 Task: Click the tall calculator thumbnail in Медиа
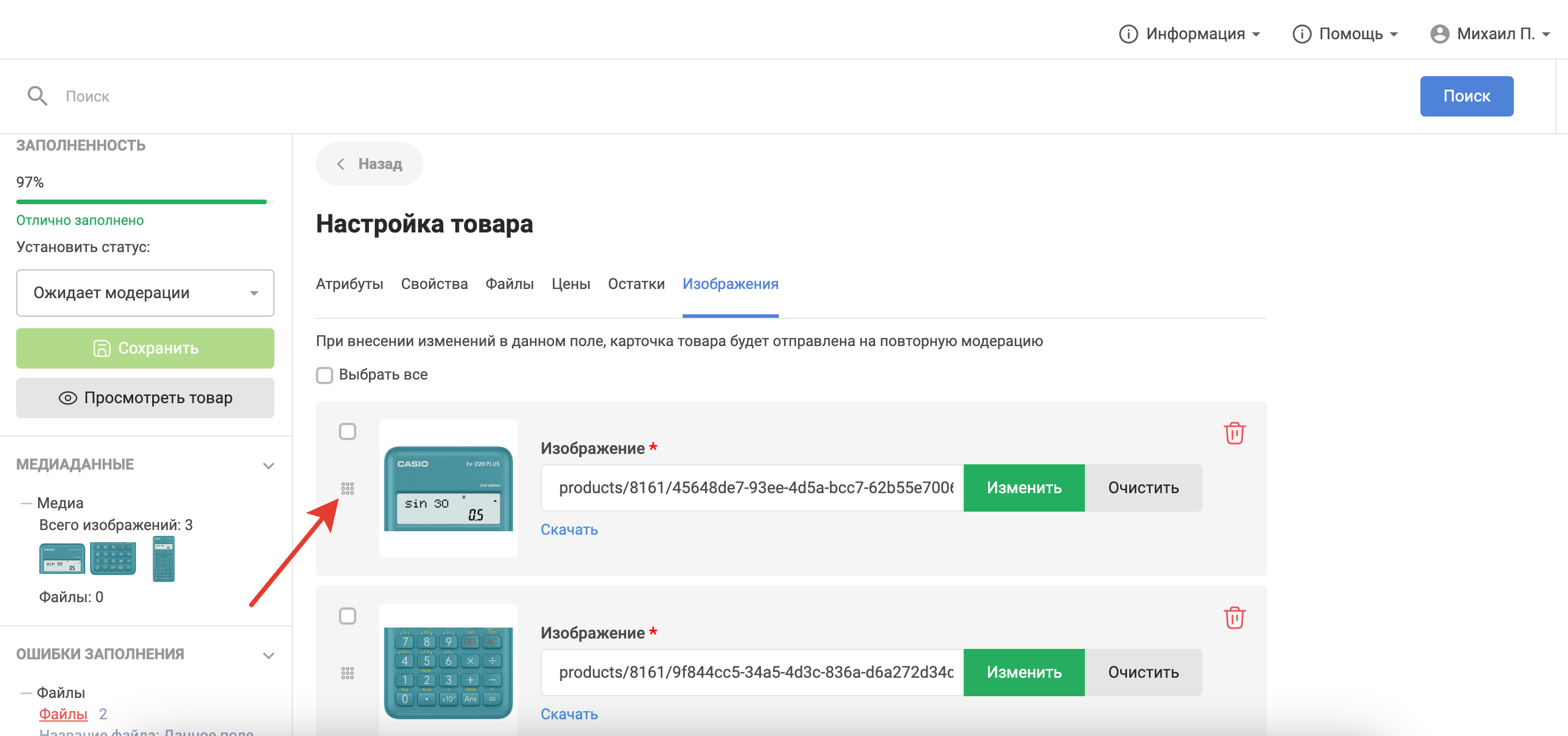point(163,559)
